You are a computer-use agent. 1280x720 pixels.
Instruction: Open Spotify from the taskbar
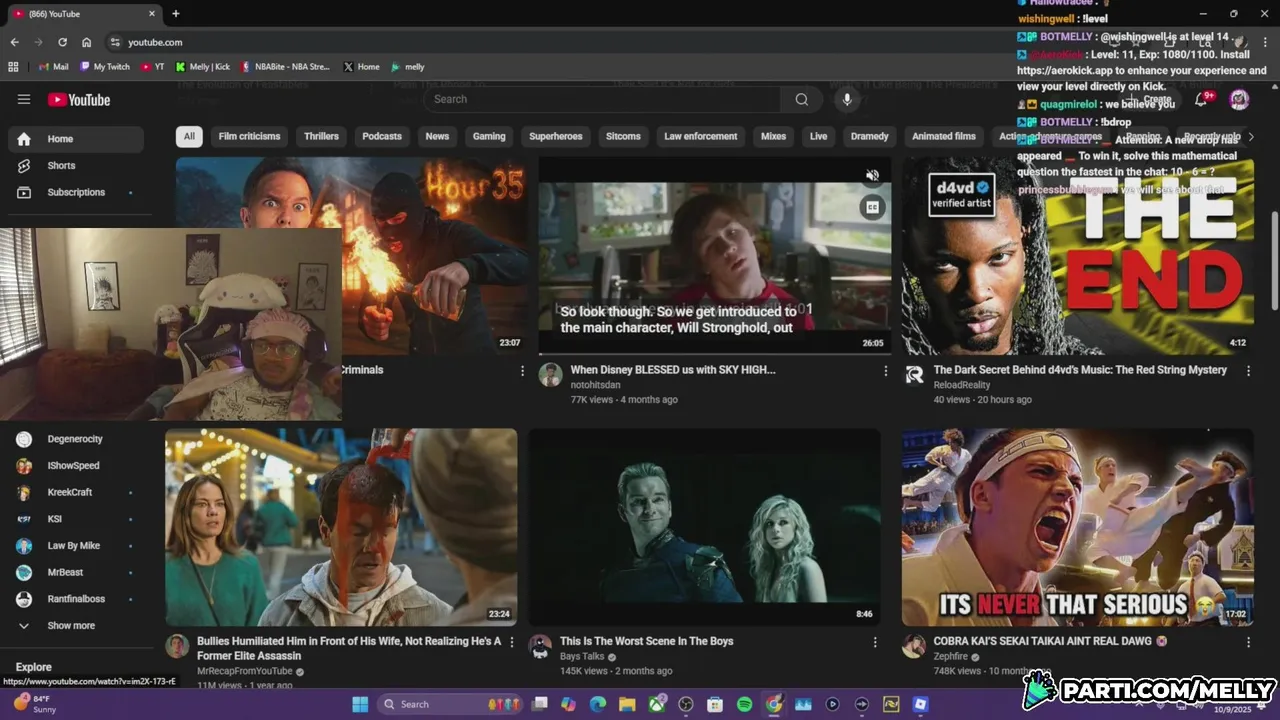tap(744, 704)
